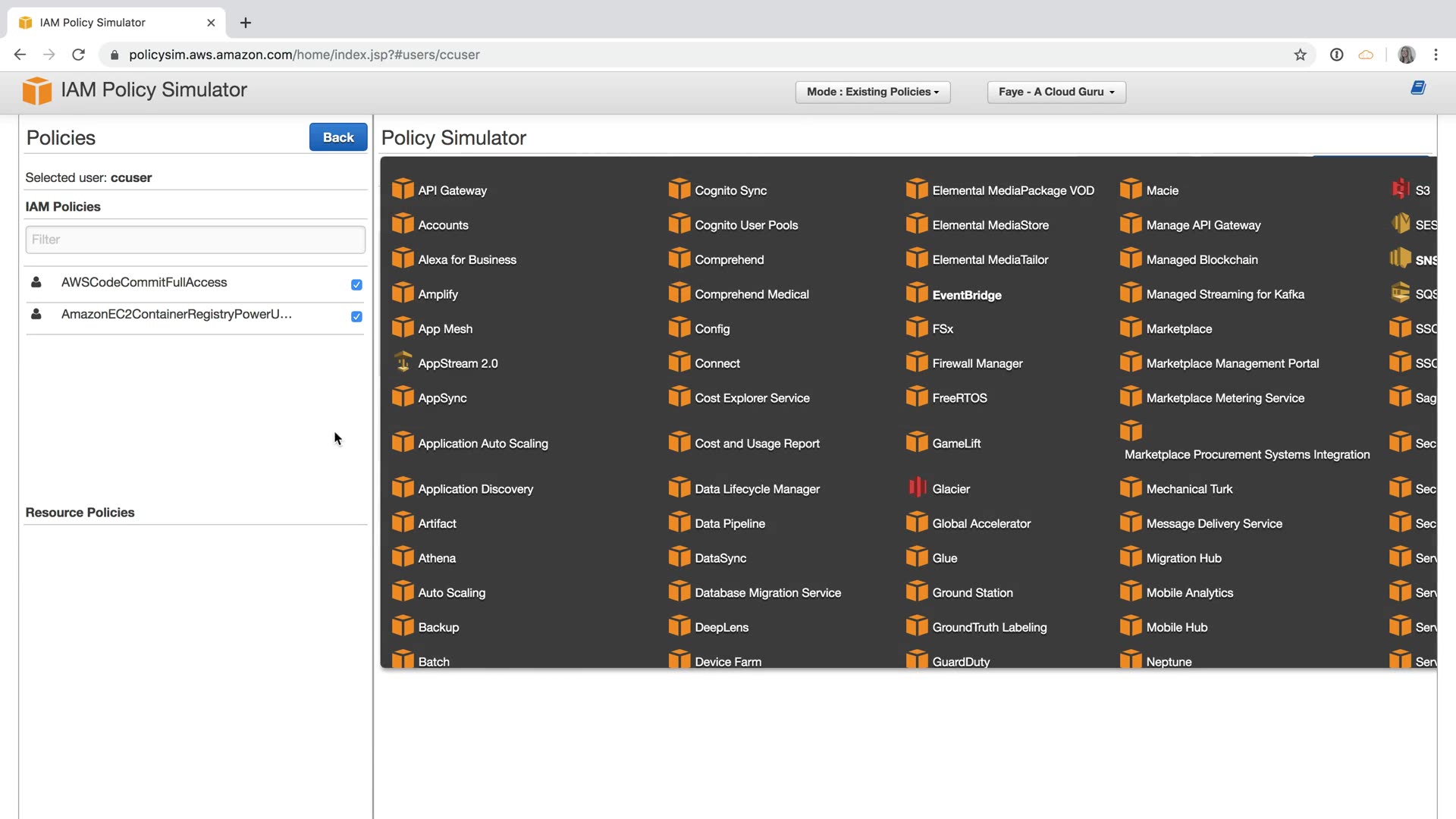This screenshot has height=819, width=1456.
Task: Open Chrome three-dot menu
Action: click(1436, 55)
